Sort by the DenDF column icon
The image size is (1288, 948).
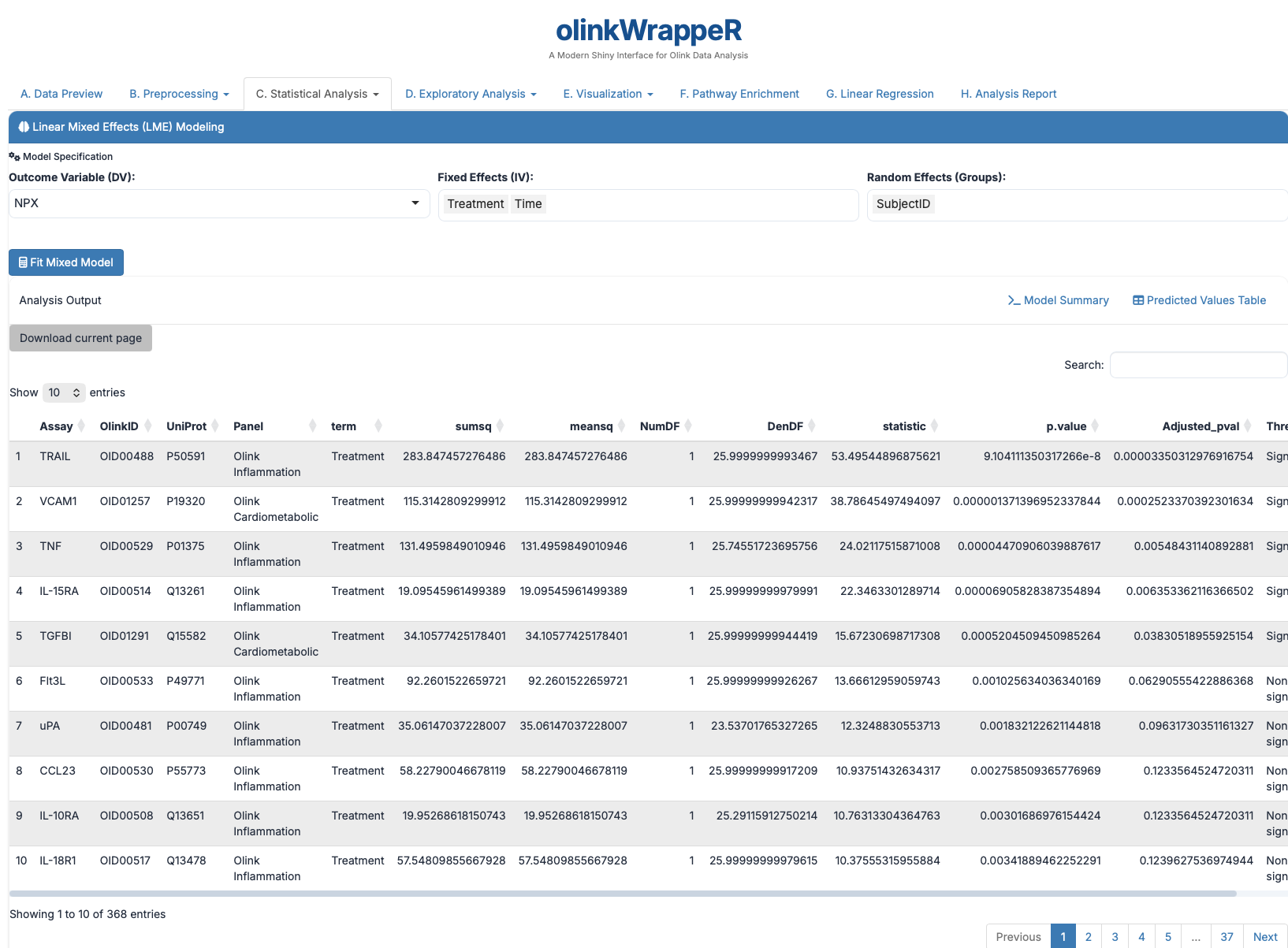pos(812,426)
